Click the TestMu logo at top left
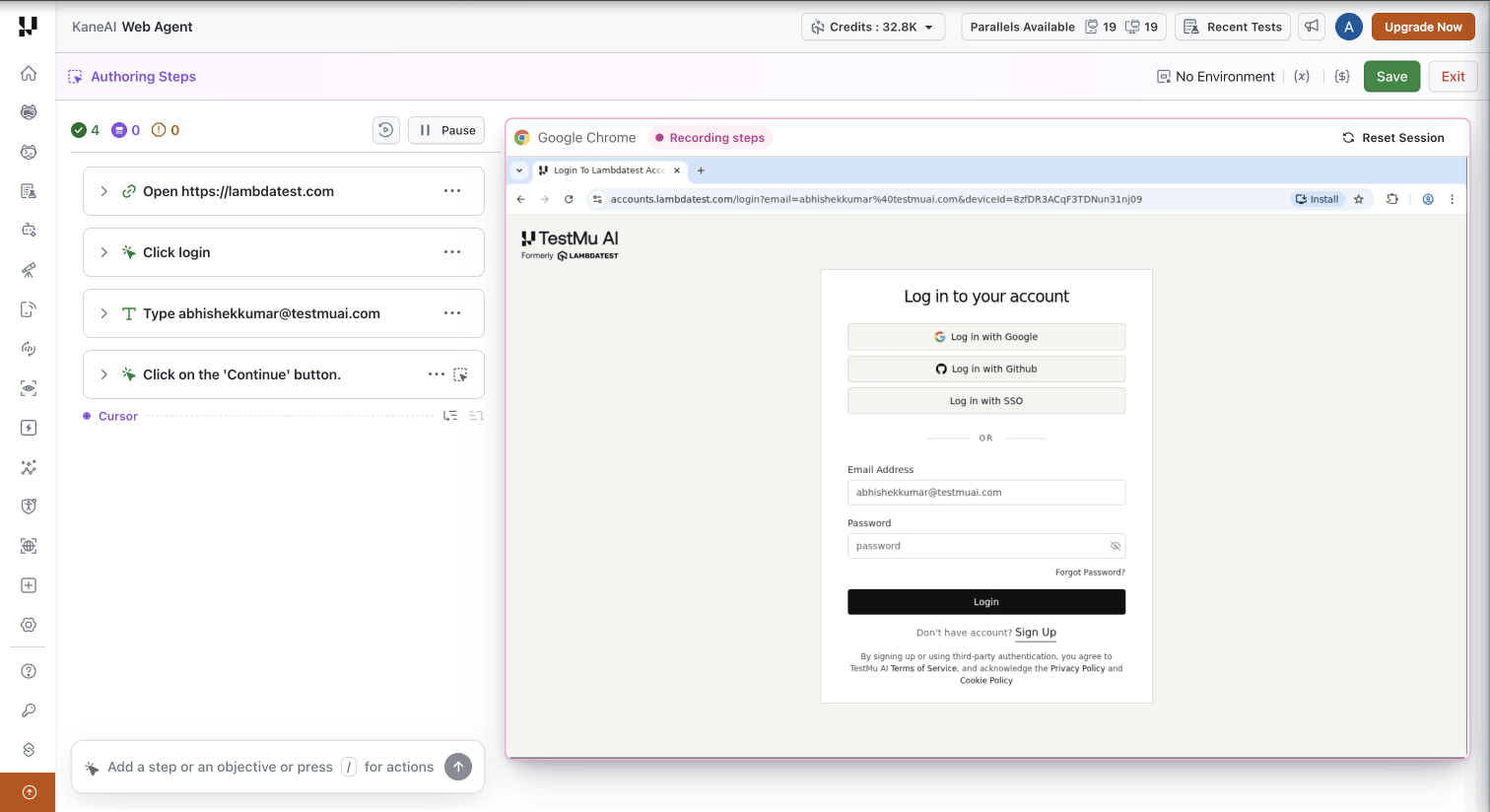Image resolution: width=1490 pixels, height=812 pixels. [x=29, y=27]
